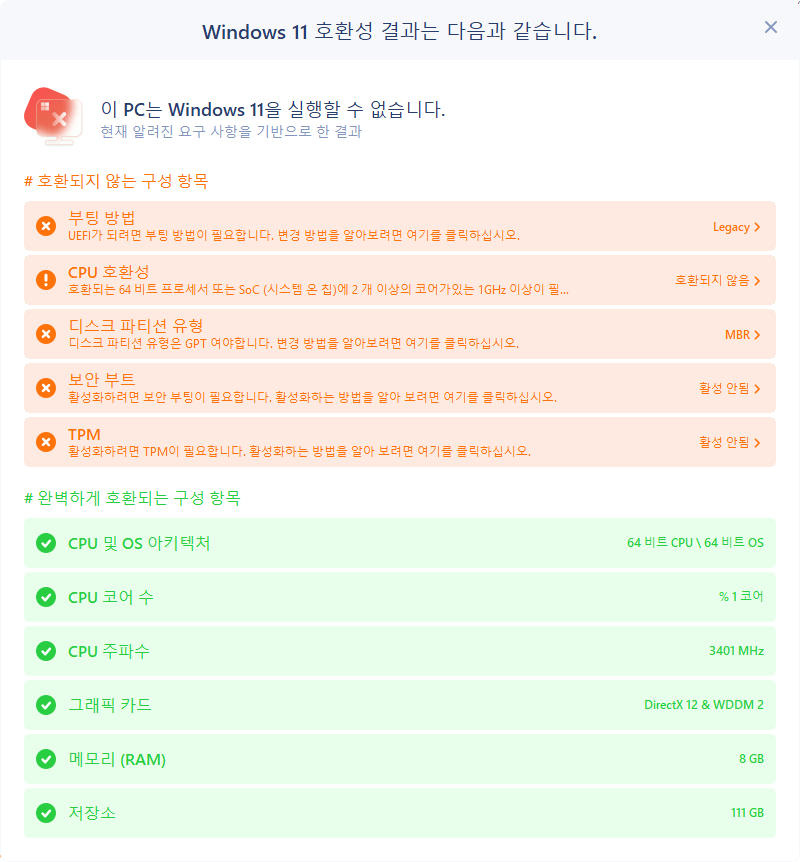
Task: Click the green check next to 그래픽 카드
Action: 45,705
